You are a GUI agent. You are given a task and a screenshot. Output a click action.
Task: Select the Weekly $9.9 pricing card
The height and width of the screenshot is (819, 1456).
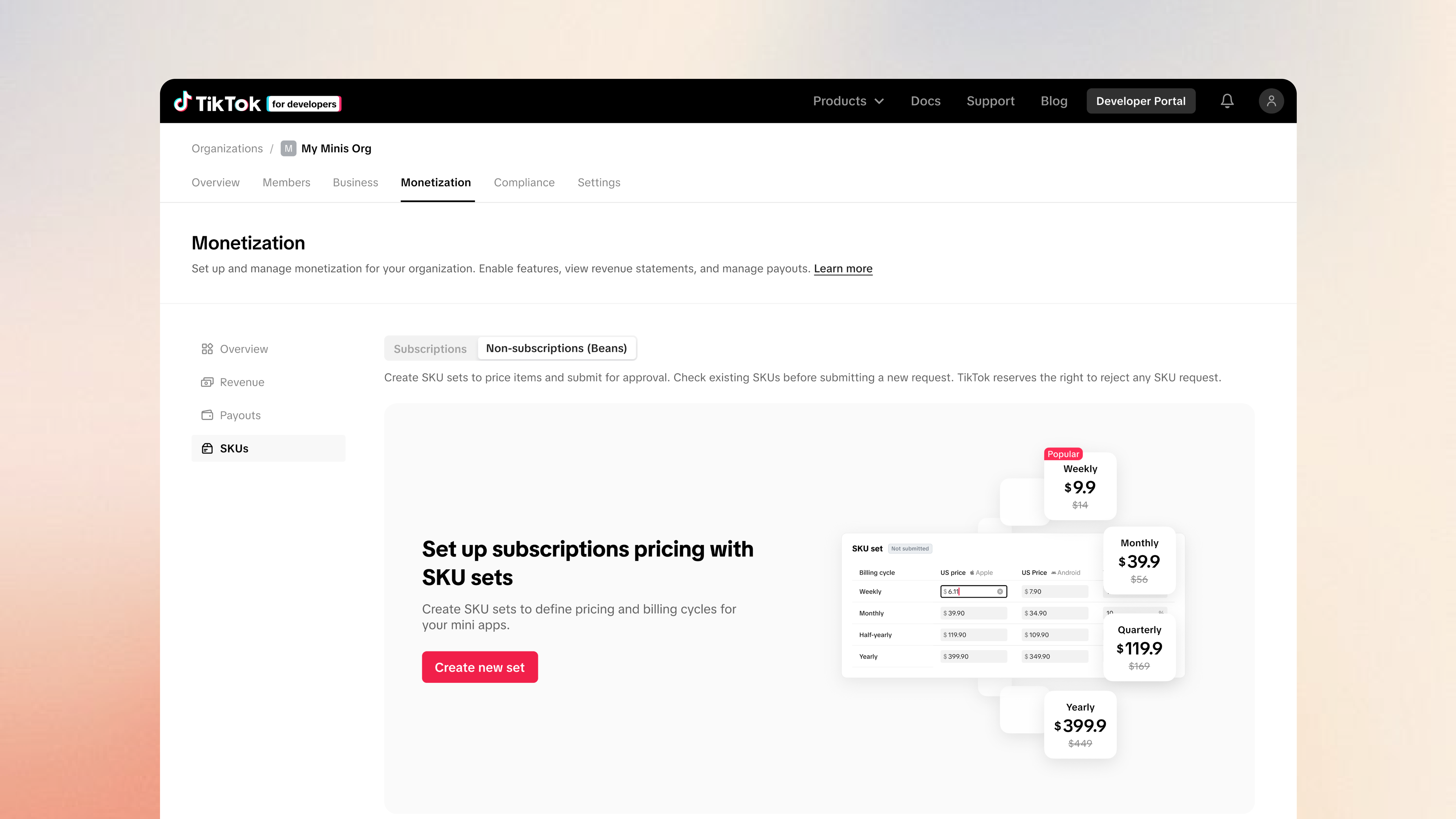(x=1080, y=486)
